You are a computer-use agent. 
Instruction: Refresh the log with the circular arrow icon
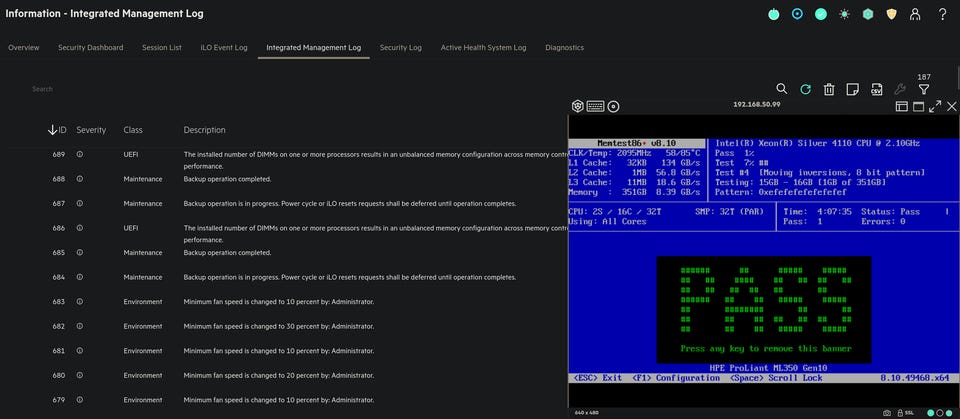[806, 89]
